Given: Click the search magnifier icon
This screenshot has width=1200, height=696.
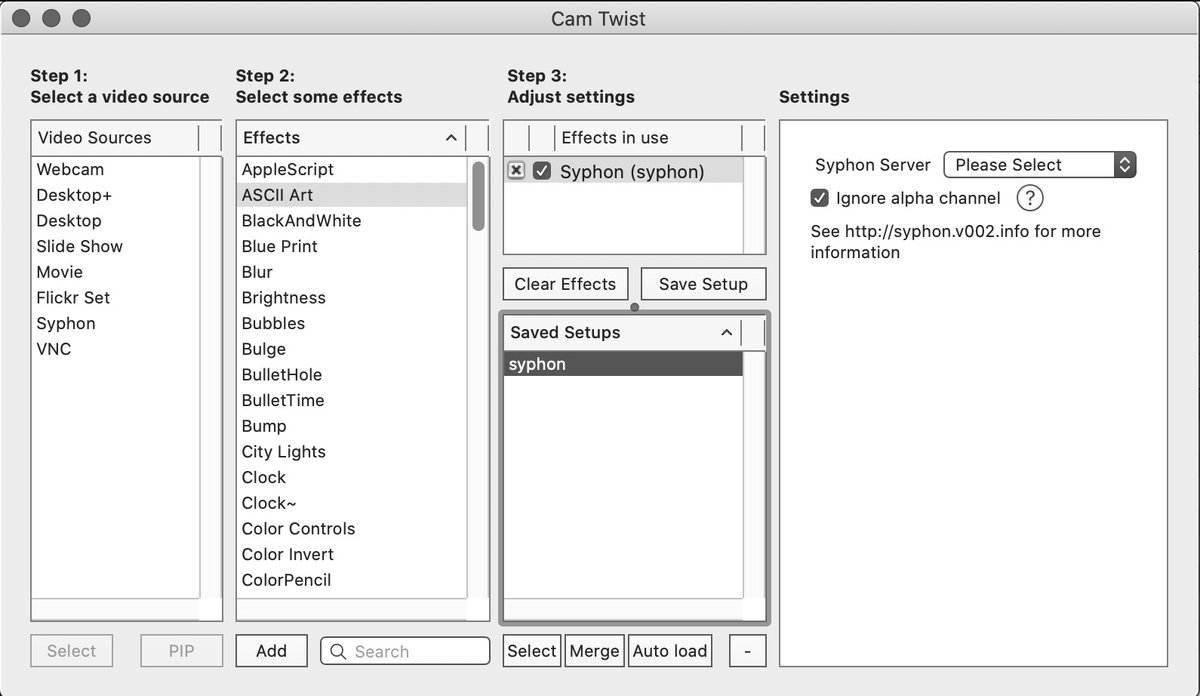Looking at the screenshot, I should point(338,651).
